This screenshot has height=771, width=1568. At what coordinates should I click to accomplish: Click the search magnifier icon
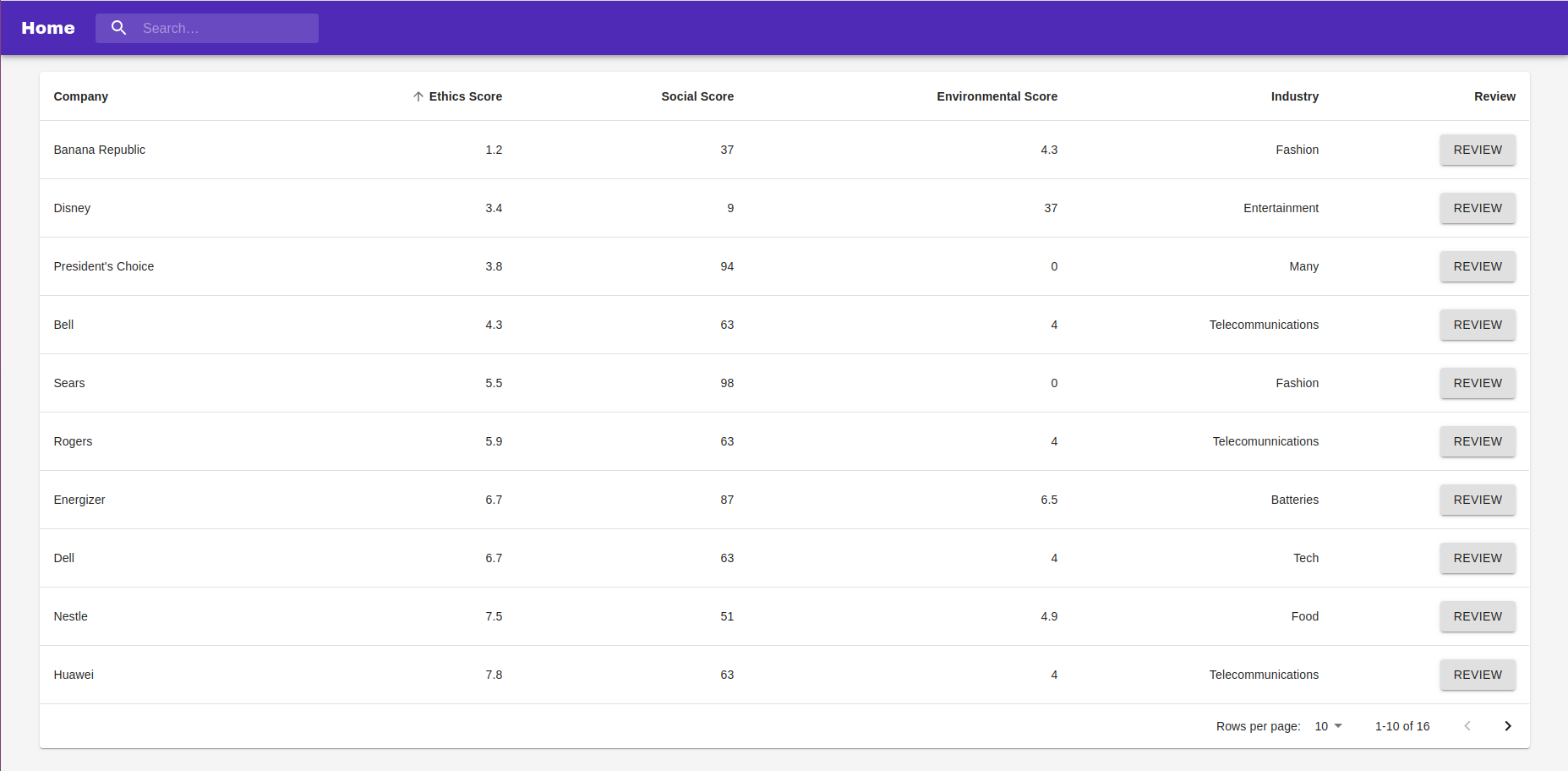(x=119, y=28)
